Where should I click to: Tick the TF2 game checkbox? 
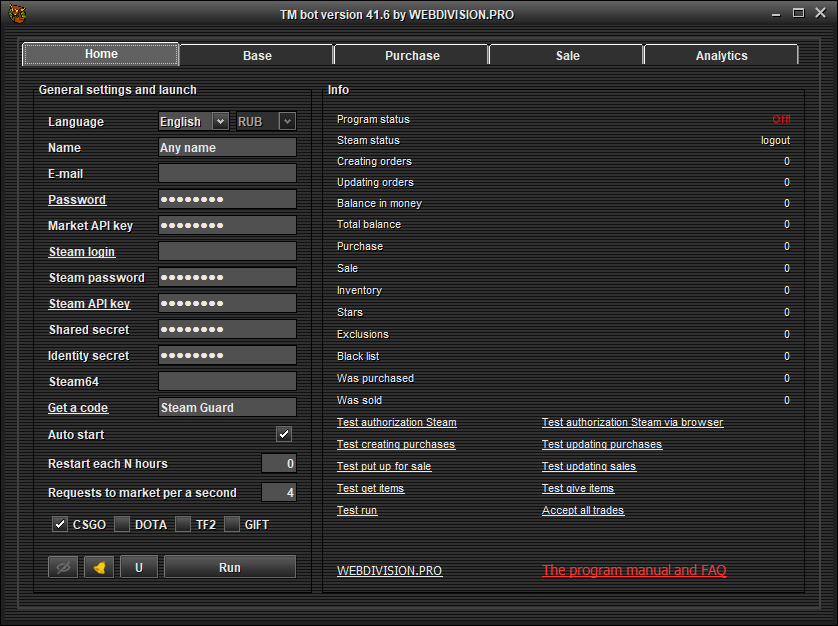pos(183,524)
